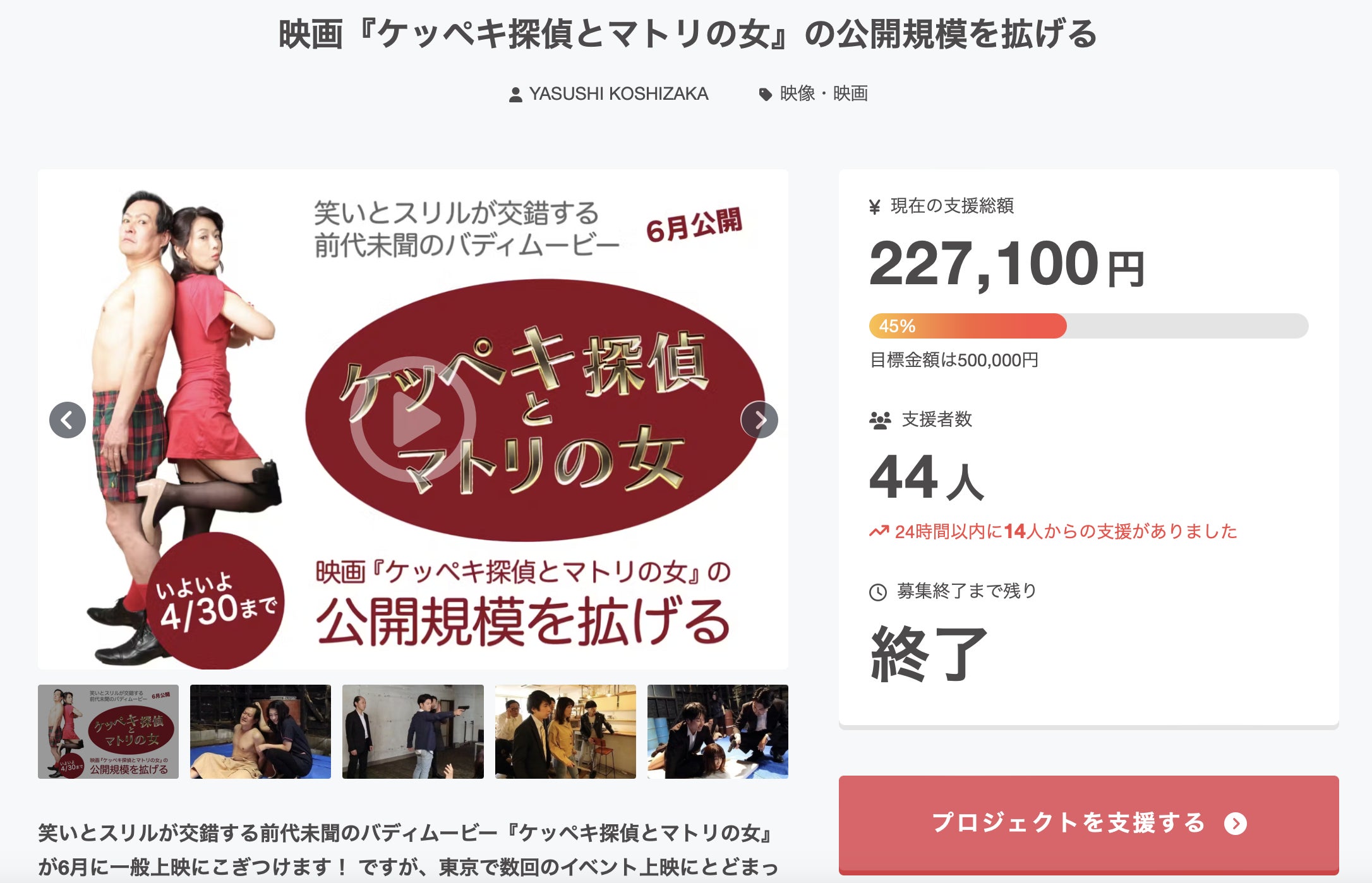The width and height of the screenshot is (1372, 883).
Task: Click the clock icon near 募集終了まで残り
Action: (x=878, y=592)
